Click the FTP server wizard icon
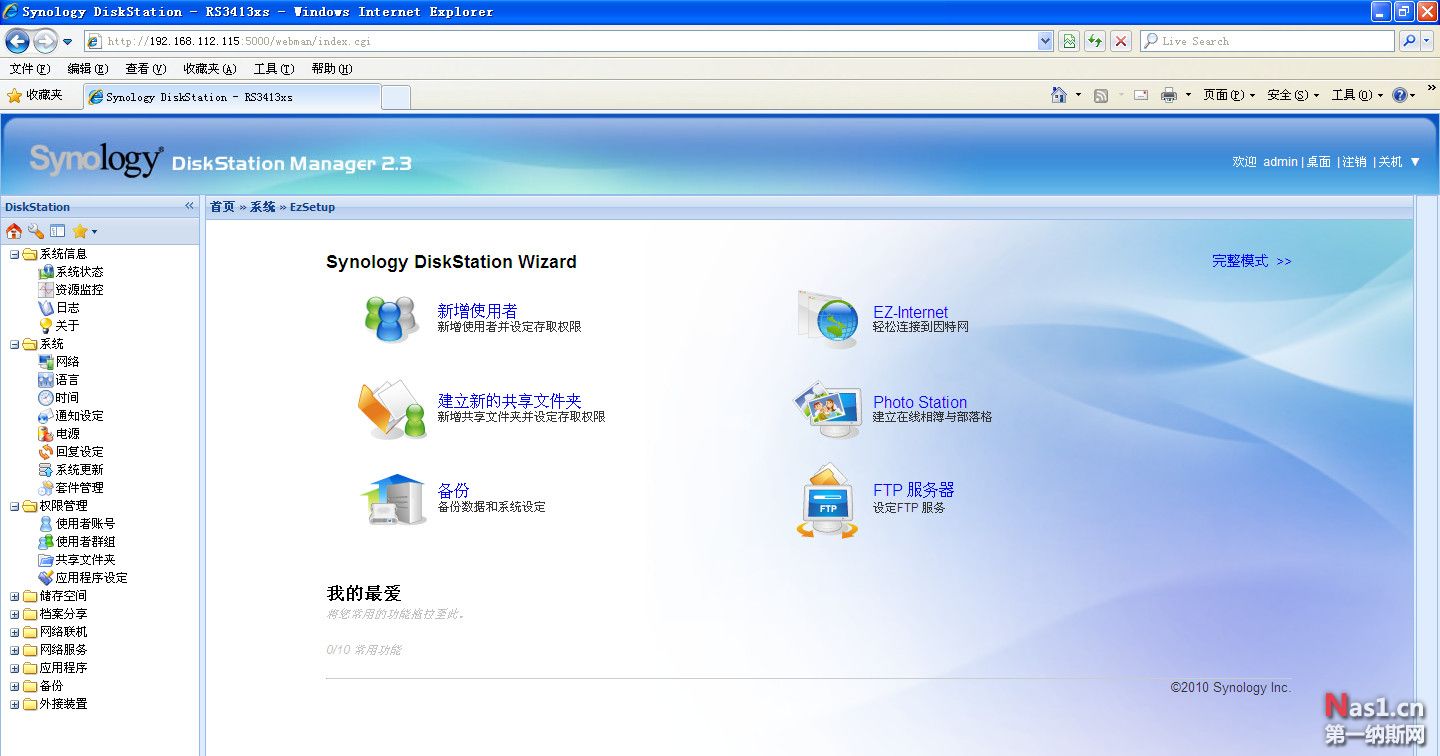 point(828,501)
